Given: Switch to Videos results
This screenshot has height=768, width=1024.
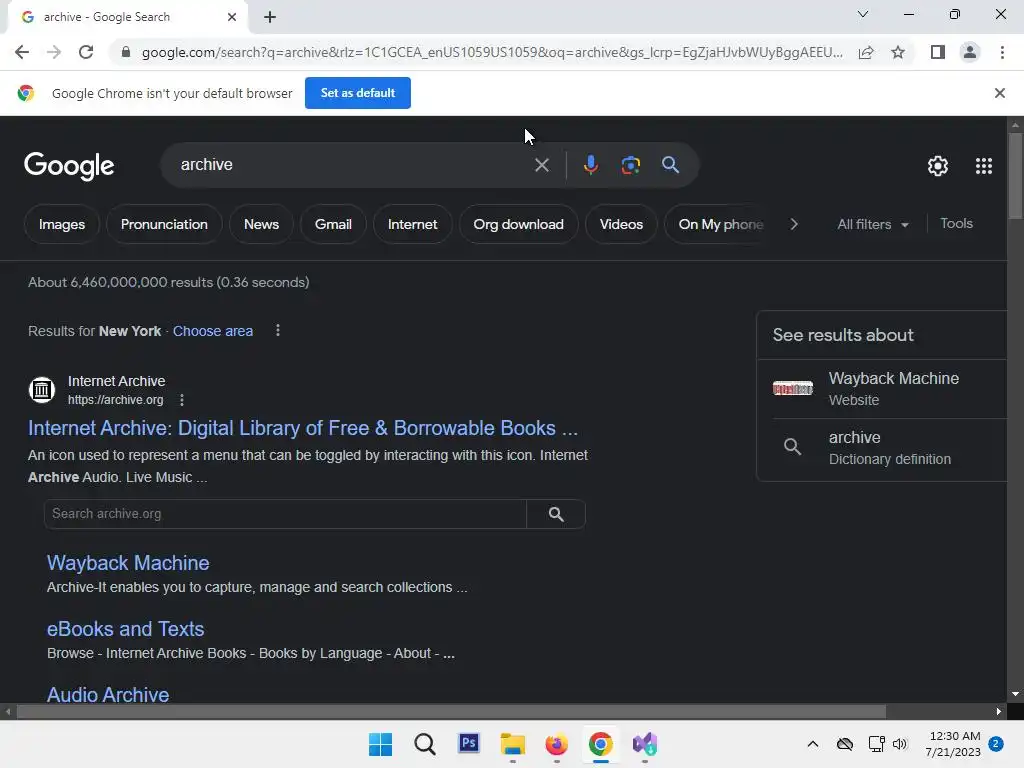Looking at the screenshot, I should pyautogui.click(x=621, y=224).
